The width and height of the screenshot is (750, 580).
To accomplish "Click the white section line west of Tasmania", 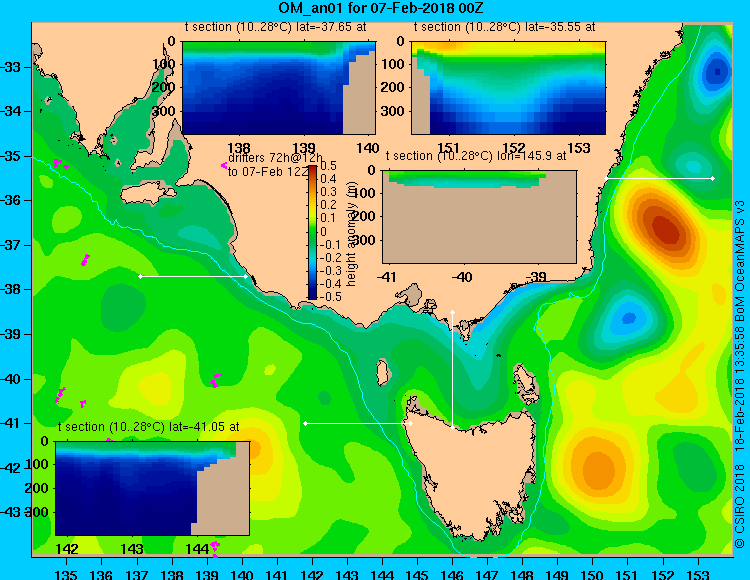I will point(358,424).
